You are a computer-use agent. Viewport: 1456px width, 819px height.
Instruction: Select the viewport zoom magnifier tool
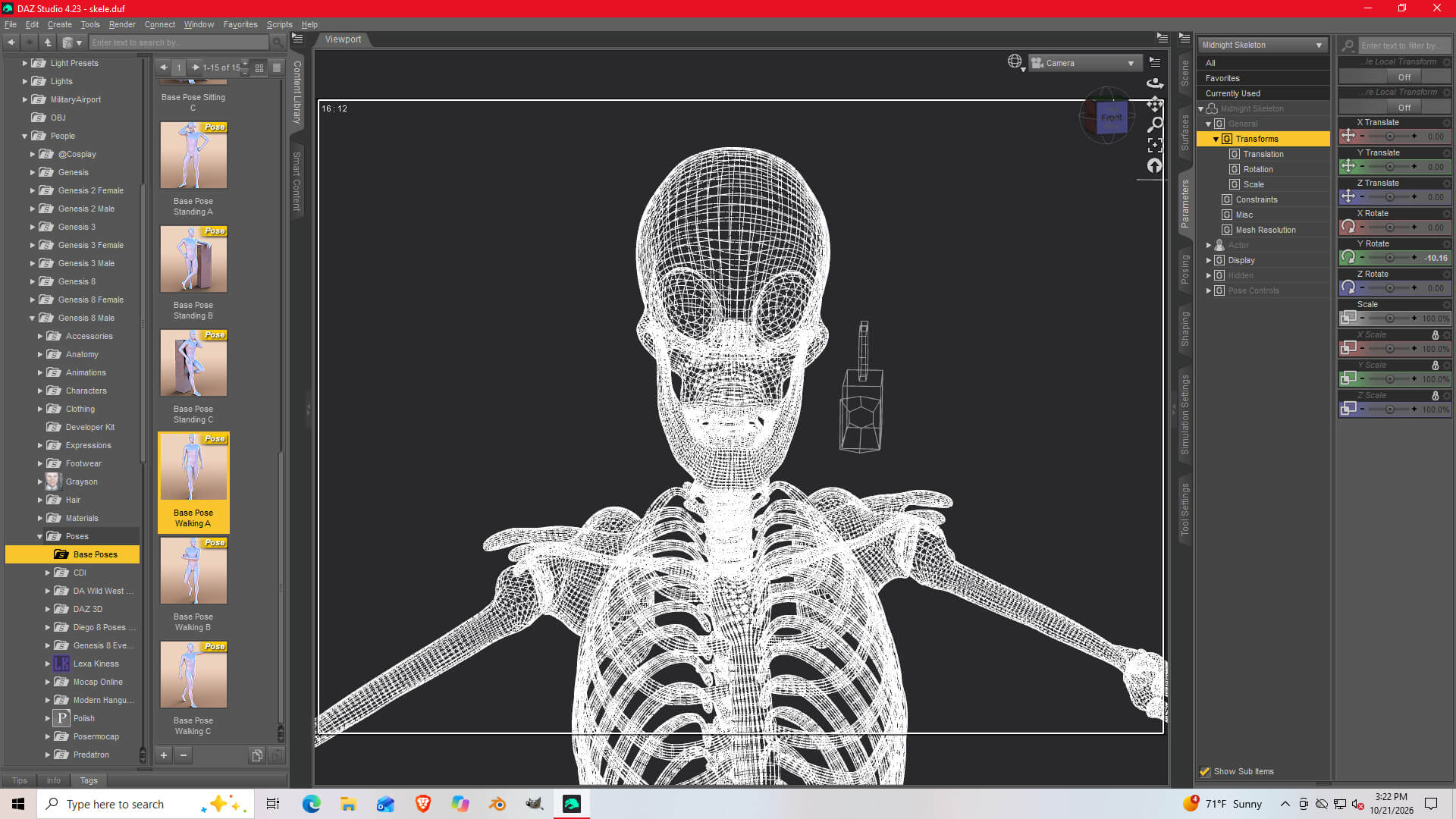click(1154, 124)
